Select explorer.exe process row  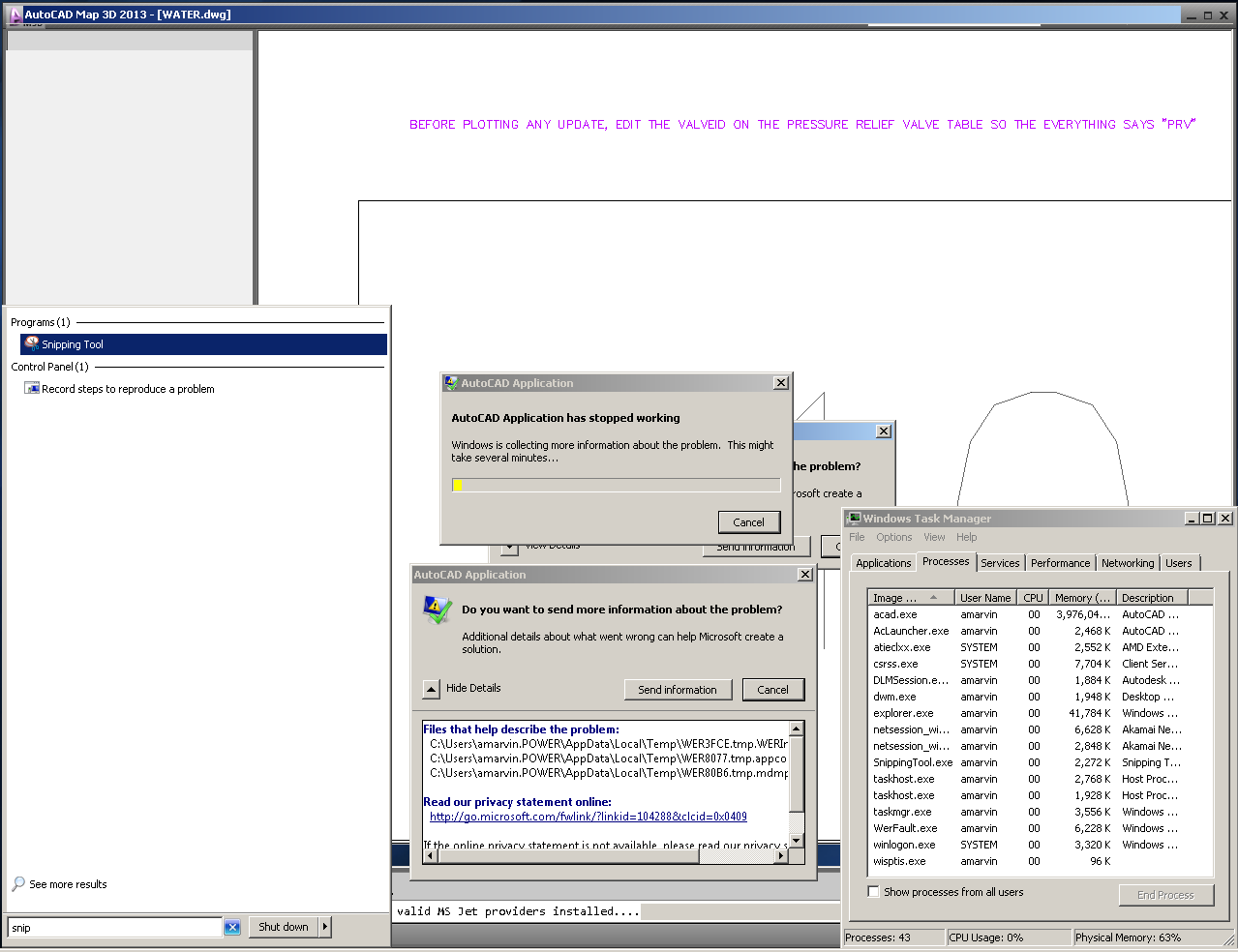(x=1041, y=713)
